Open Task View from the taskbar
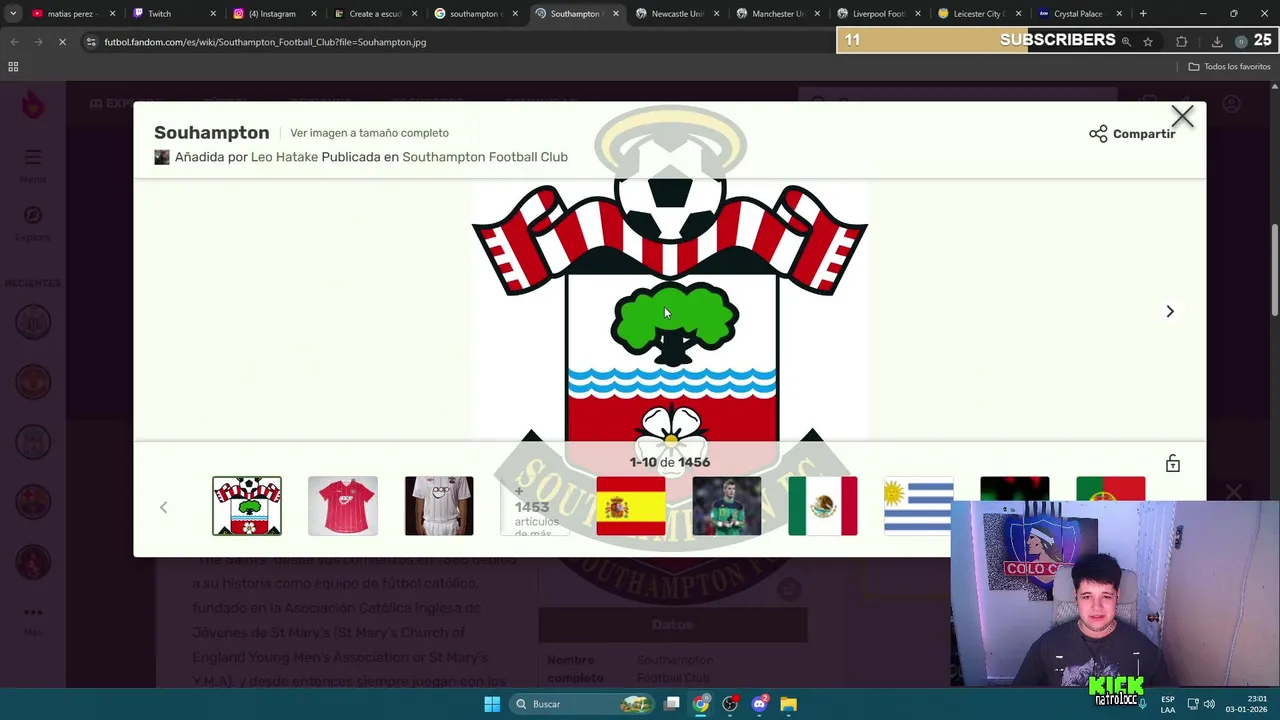The height and width of the screenshot is (720, 1280). point(672,704)
